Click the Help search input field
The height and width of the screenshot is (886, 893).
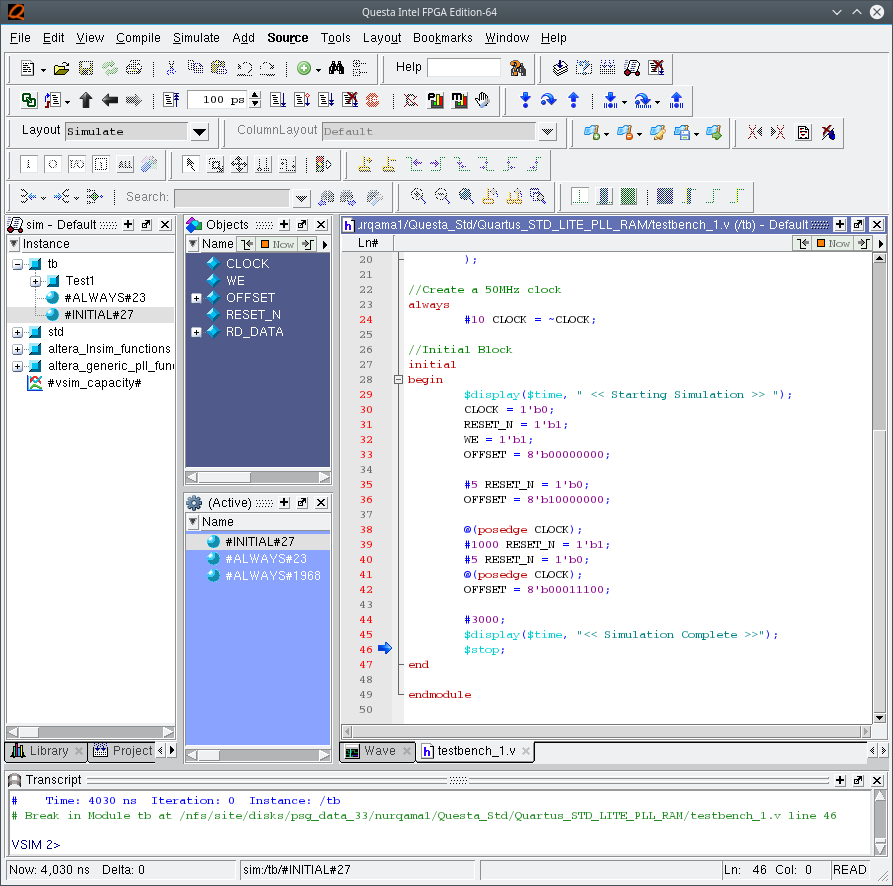pyautogui.click(x=463, y=68)
